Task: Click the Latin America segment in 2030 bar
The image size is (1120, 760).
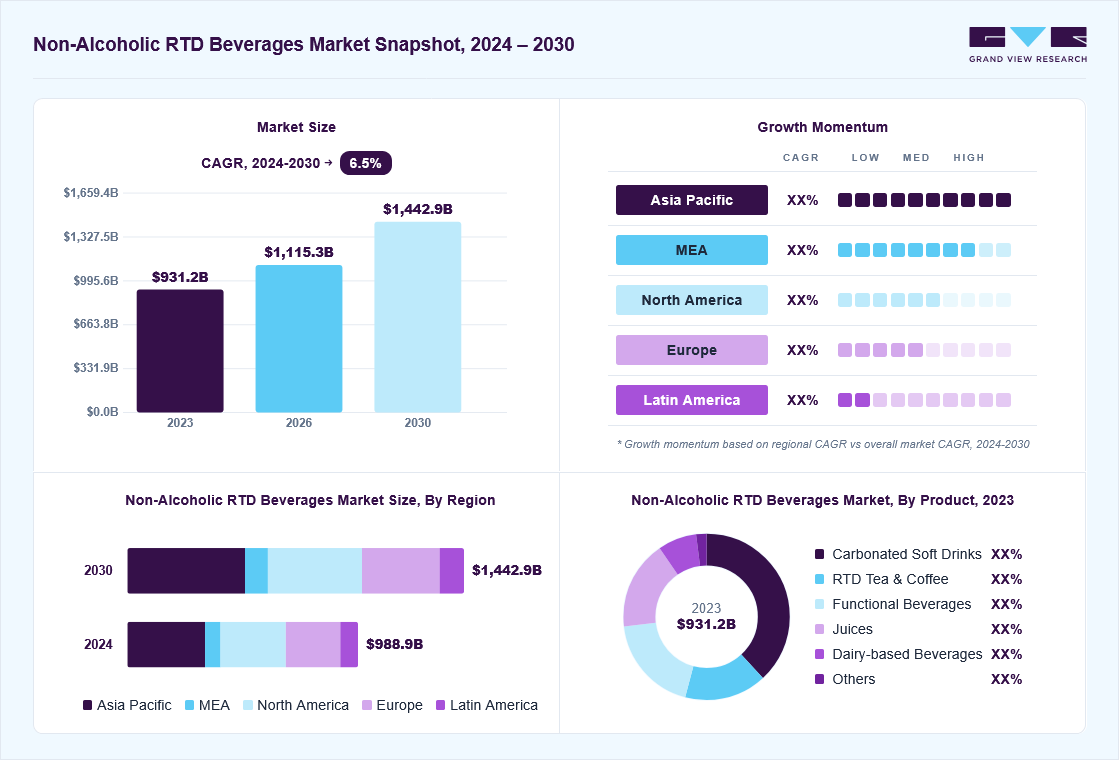Action: click(452, 571)
